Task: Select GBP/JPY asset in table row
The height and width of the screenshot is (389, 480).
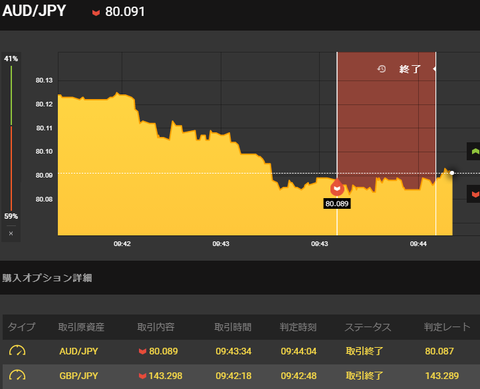Action: tap(79, 376)
